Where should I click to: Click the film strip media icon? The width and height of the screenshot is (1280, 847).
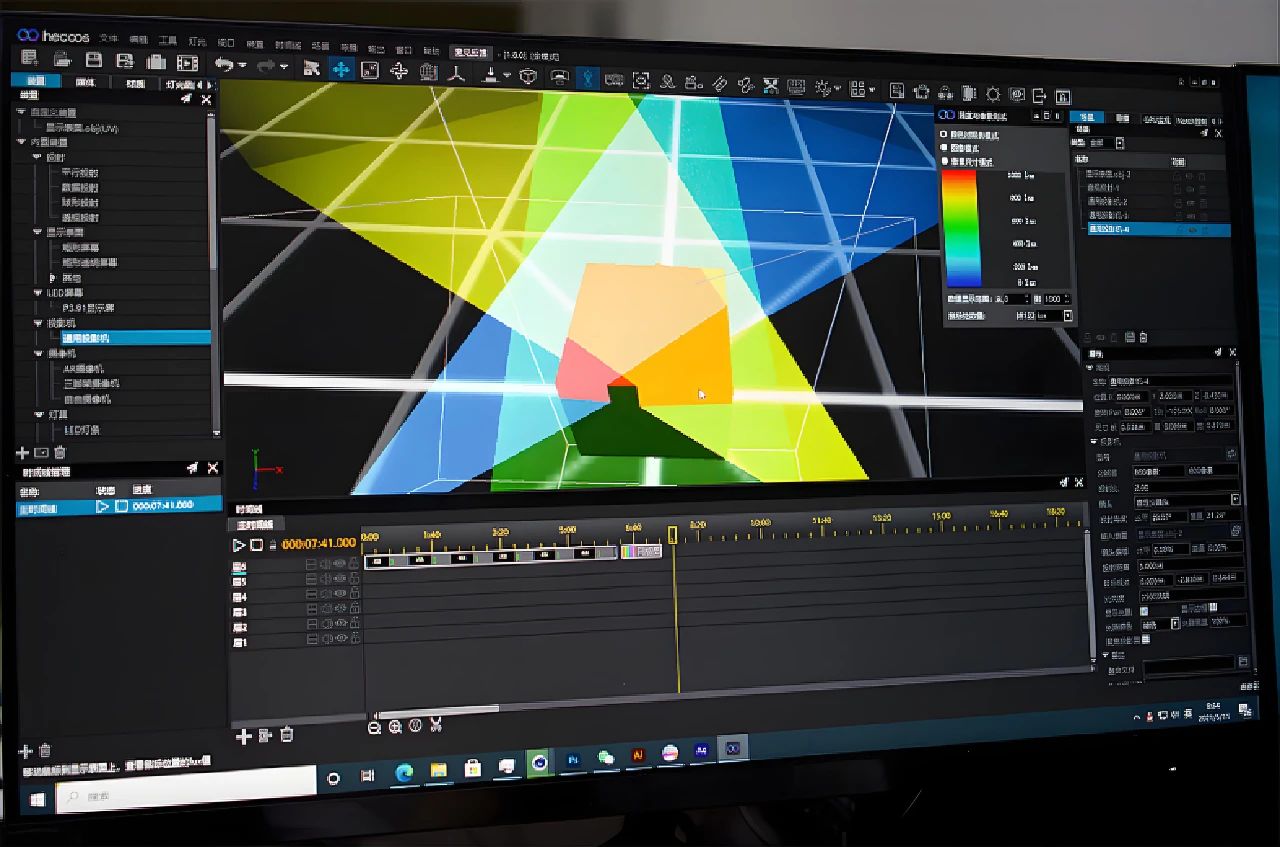pos(187,62)
